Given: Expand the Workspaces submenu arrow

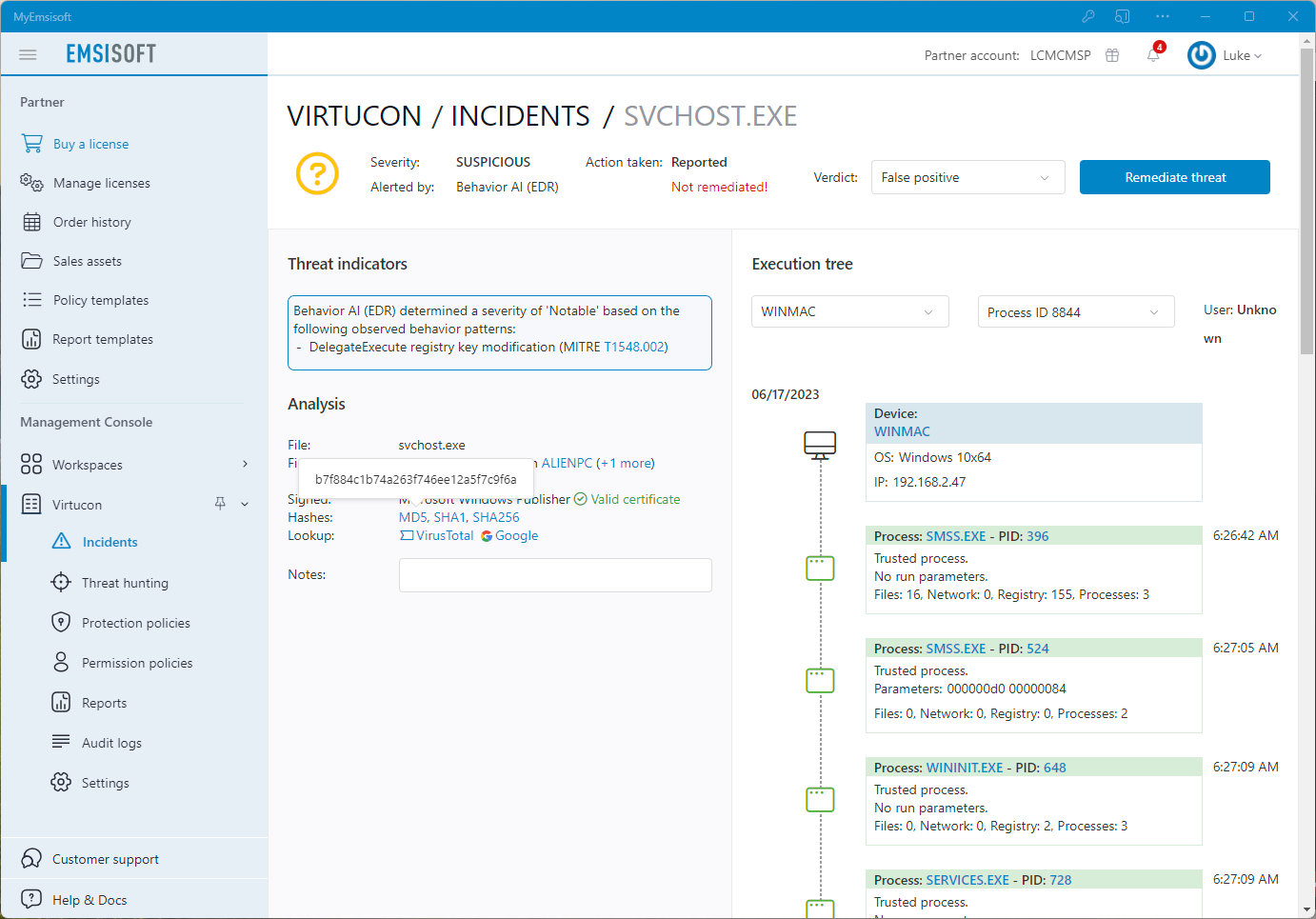Looking at the screenshot, I should (246, 464).
